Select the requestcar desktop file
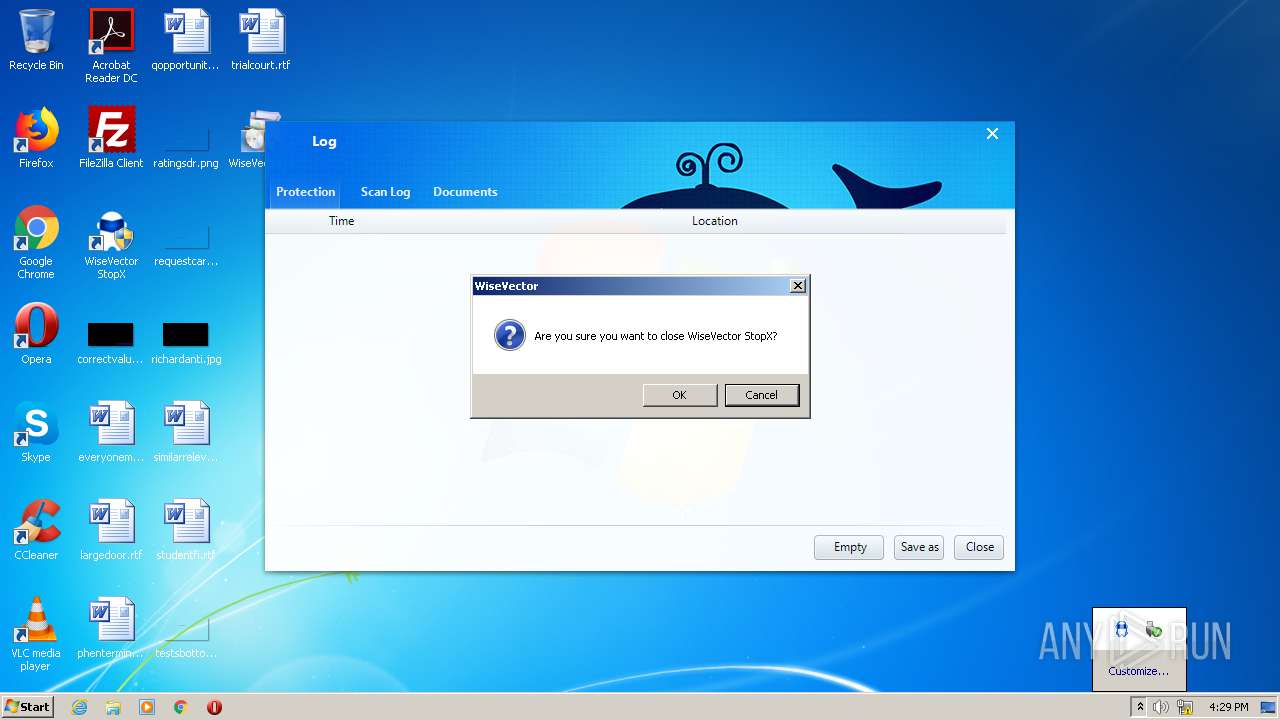This screenshot has width=1280, height=720. (185, 246)
